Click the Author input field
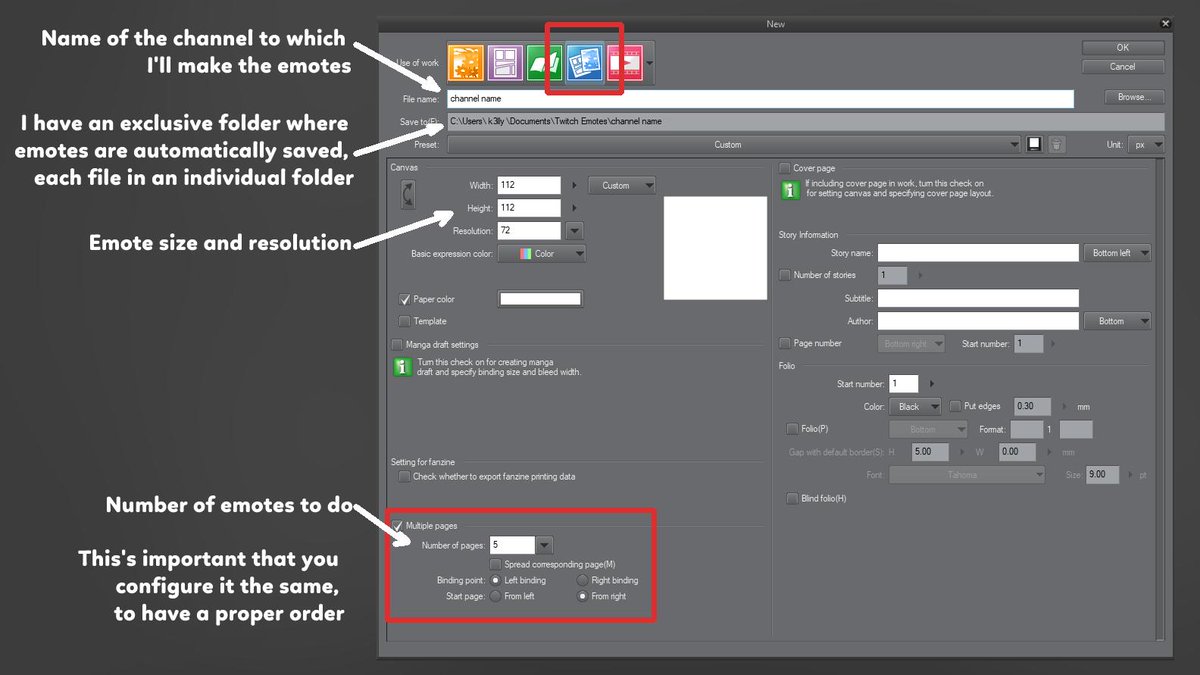Screen dimensions: 1200x675 978,321
